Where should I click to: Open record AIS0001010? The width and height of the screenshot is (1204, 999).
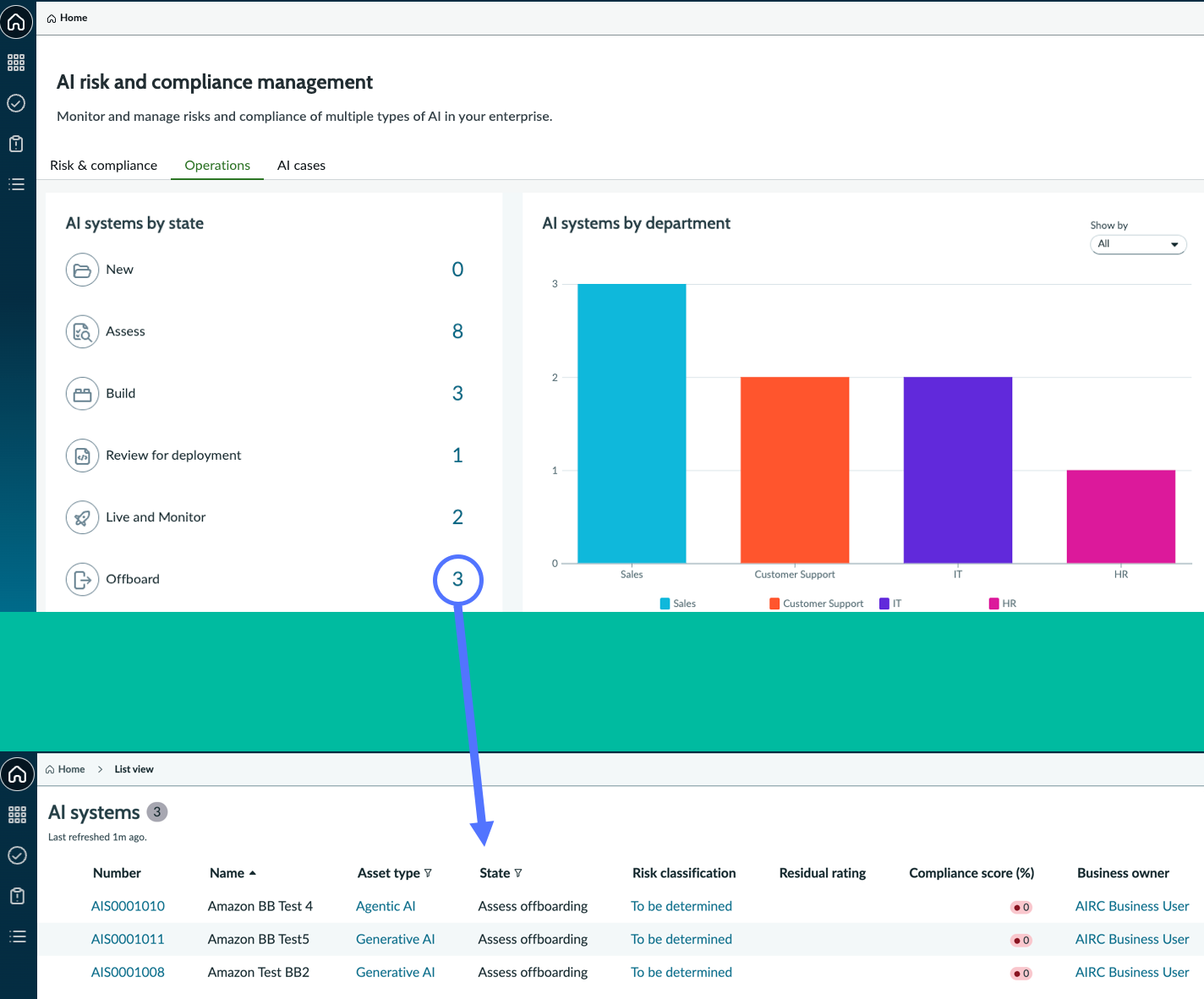pos(128,906)
